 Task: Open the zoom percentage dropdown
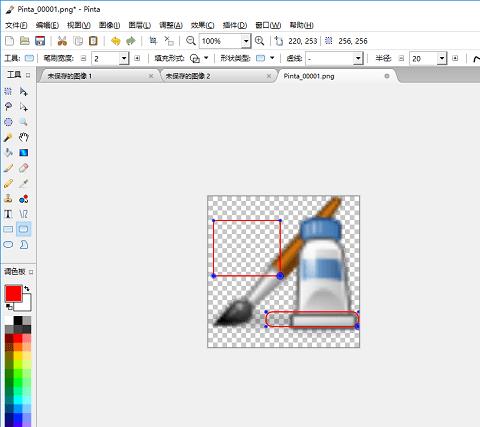point(246,41)
